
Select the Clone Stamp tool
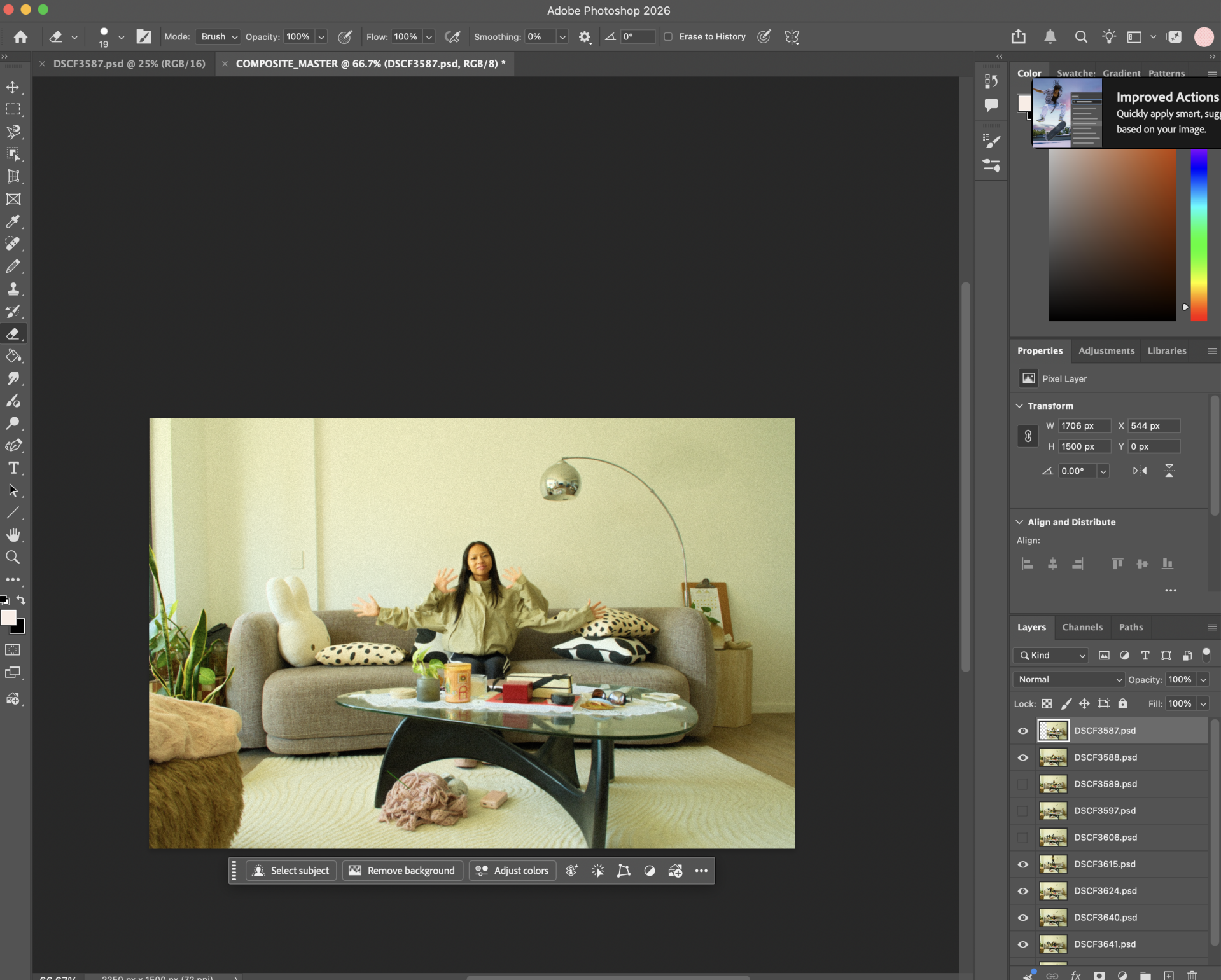pyautogui.click(x=13, y=289)
